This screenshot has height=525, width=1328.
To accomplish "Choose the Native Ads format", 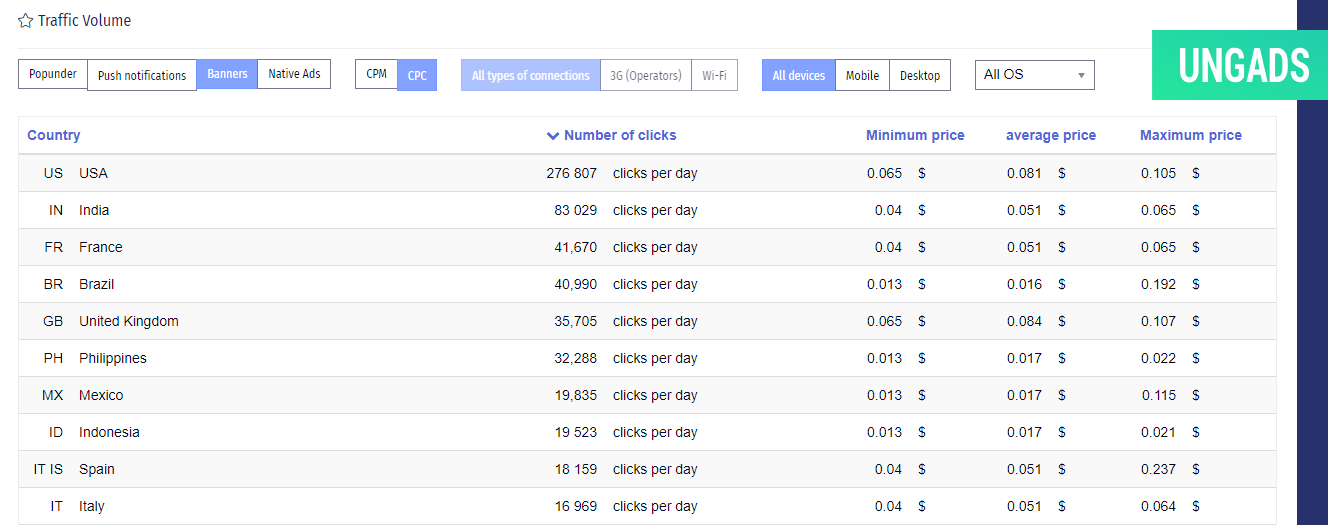I will [294, 74].
